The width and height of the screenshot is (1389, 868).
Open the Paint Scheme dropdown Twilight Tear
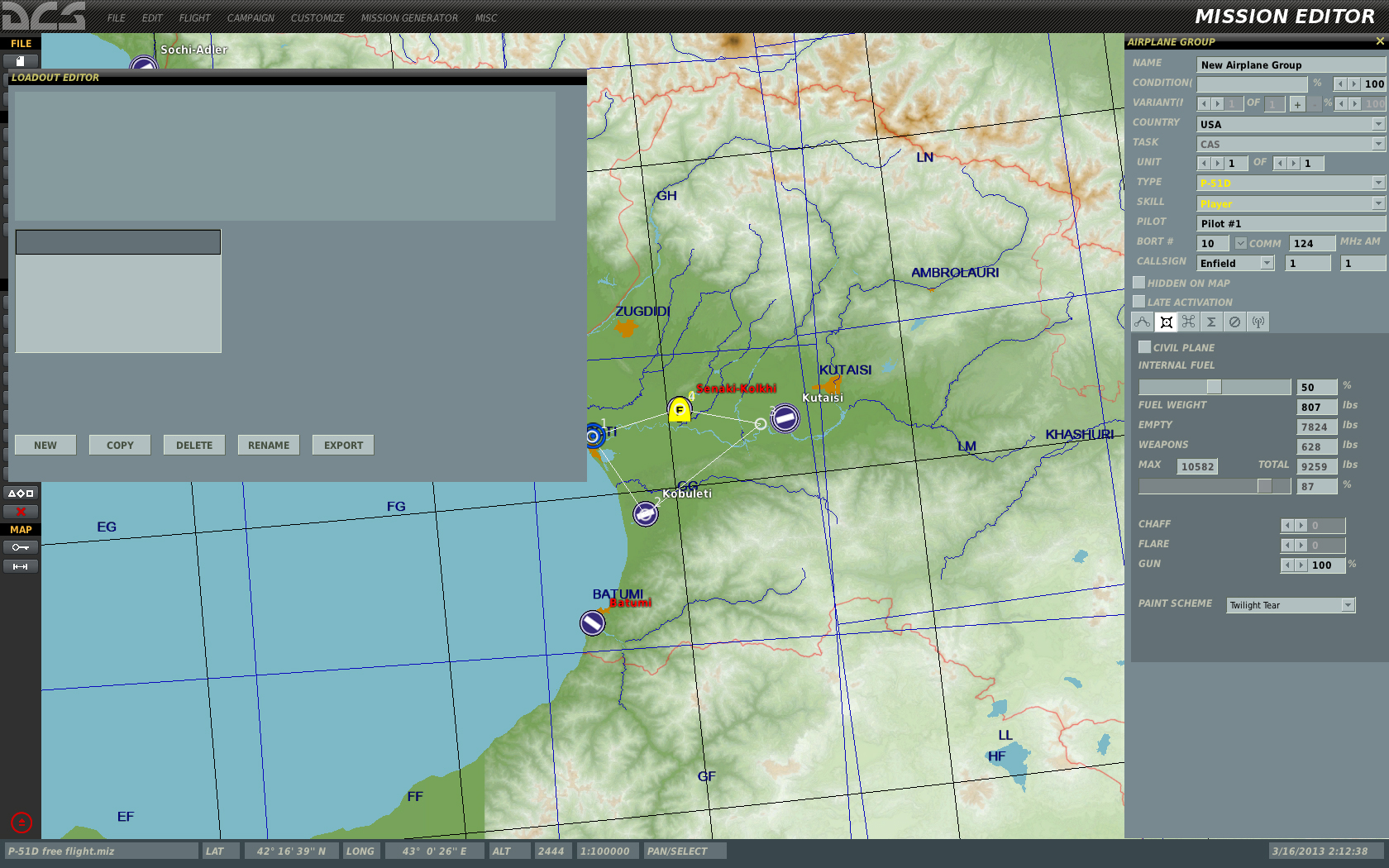(x=1291, y=605)
